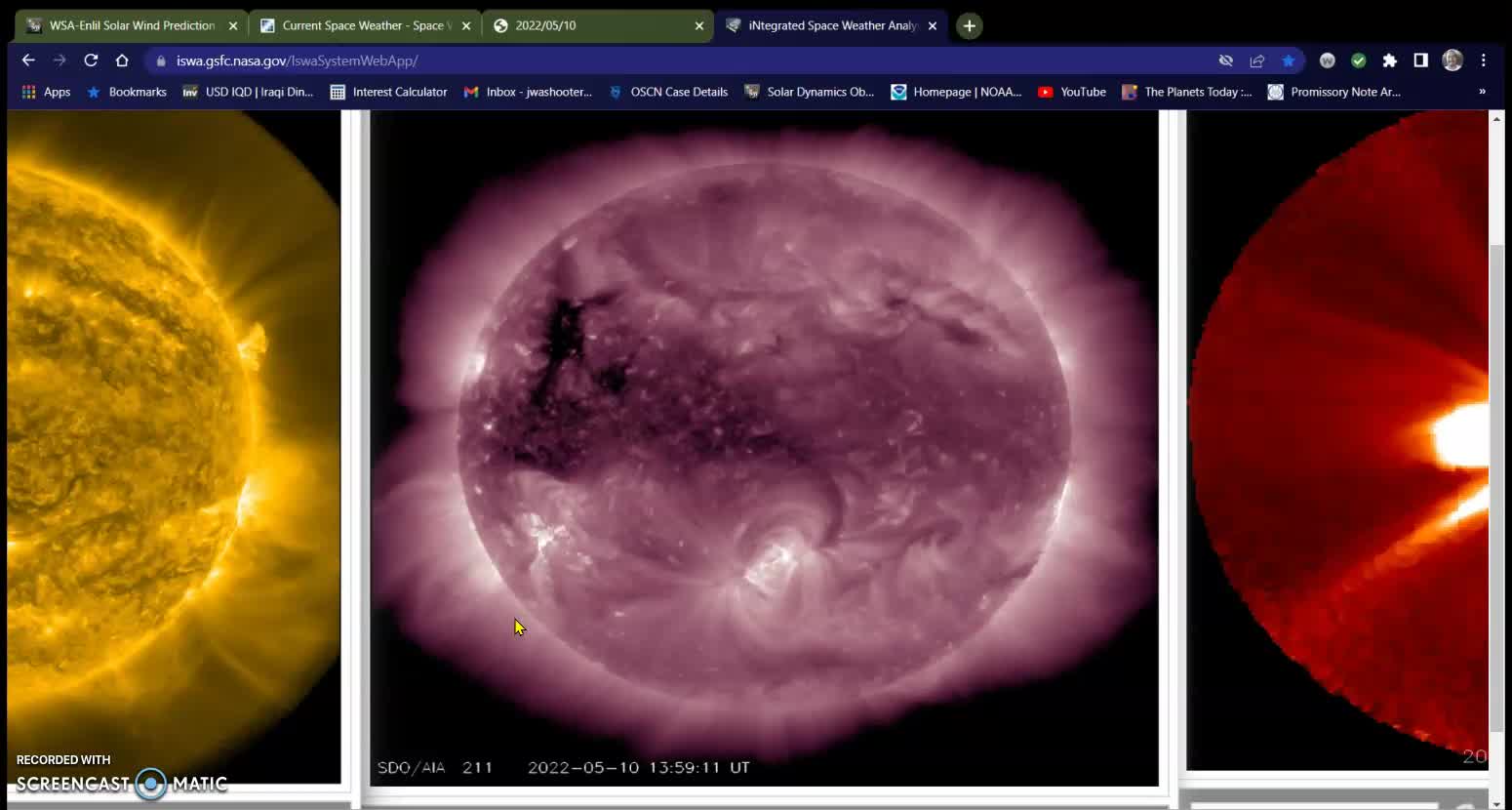Go forward to the next page

[60, 61]
